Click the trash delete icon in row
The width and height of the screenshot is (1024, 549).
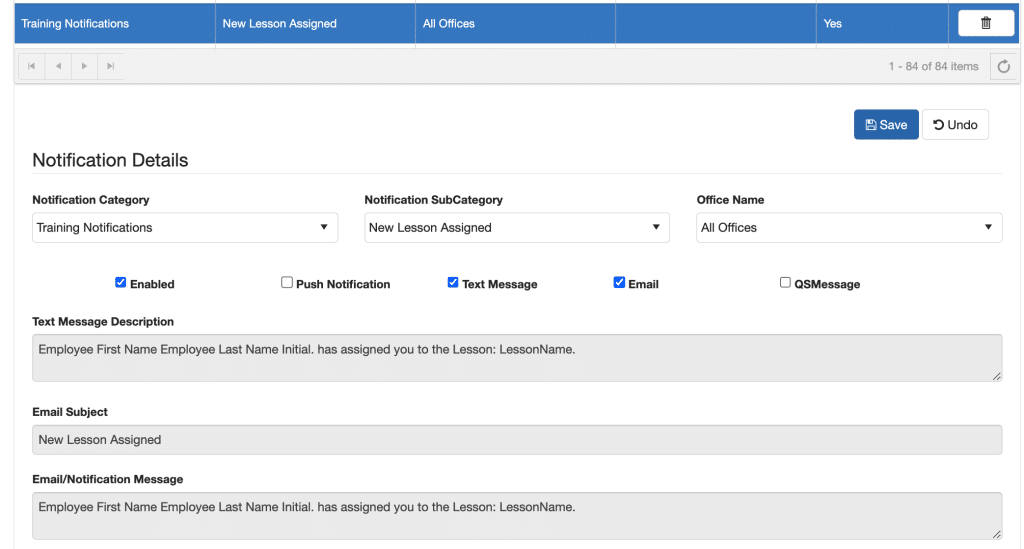point(985,23)
